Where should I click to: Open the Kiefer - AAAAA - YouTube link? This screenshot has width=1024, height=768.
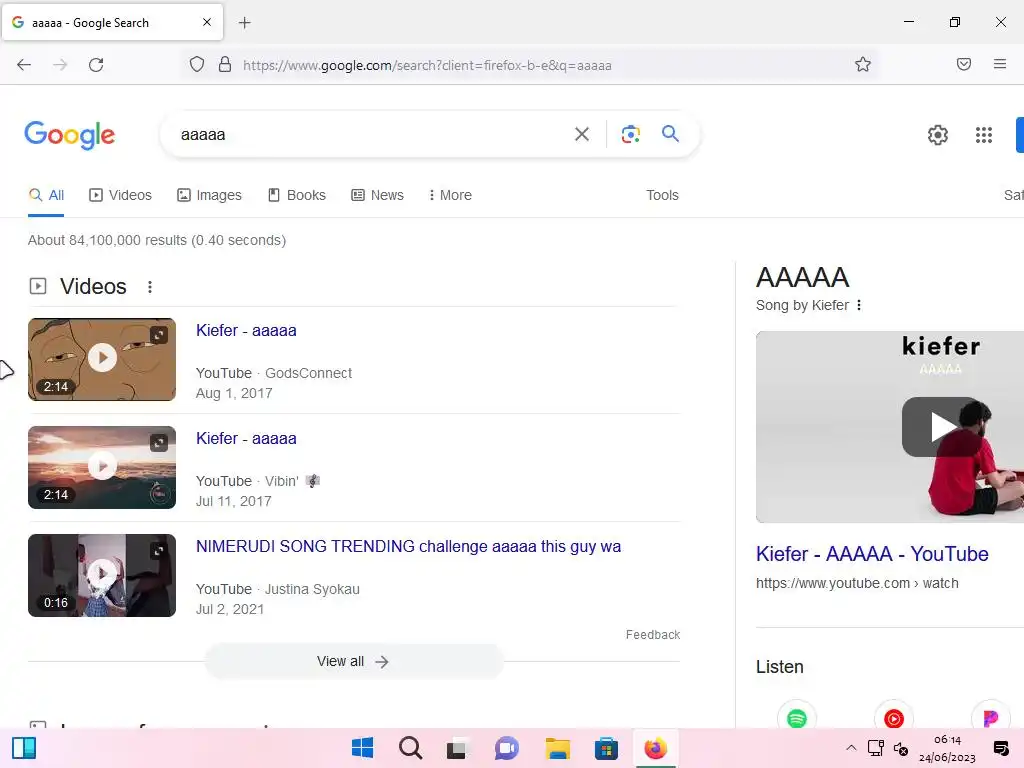(x=872, y=554)
